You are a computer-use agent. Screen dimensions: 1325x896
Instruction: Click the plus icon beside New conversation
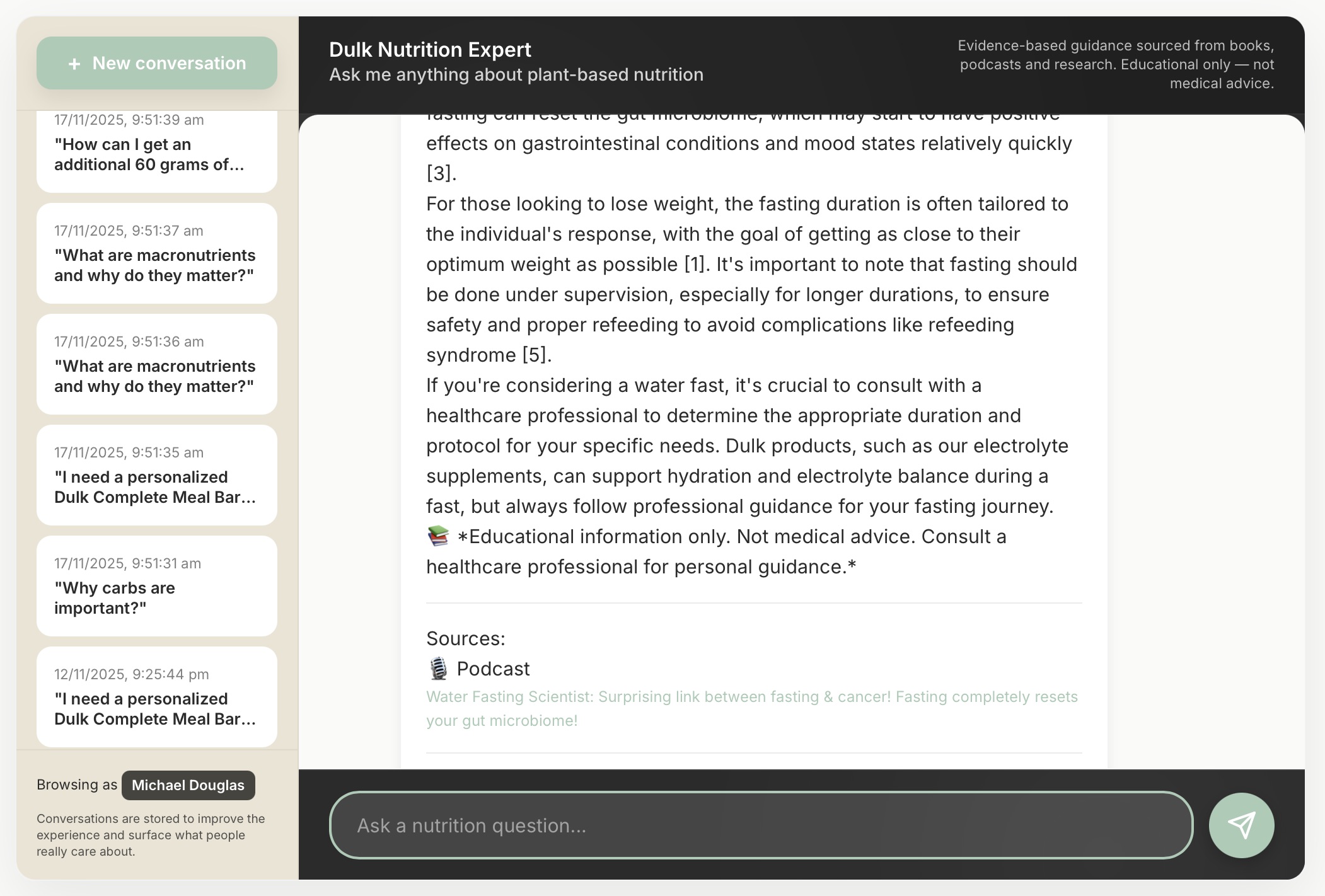[x=75, y=63]
